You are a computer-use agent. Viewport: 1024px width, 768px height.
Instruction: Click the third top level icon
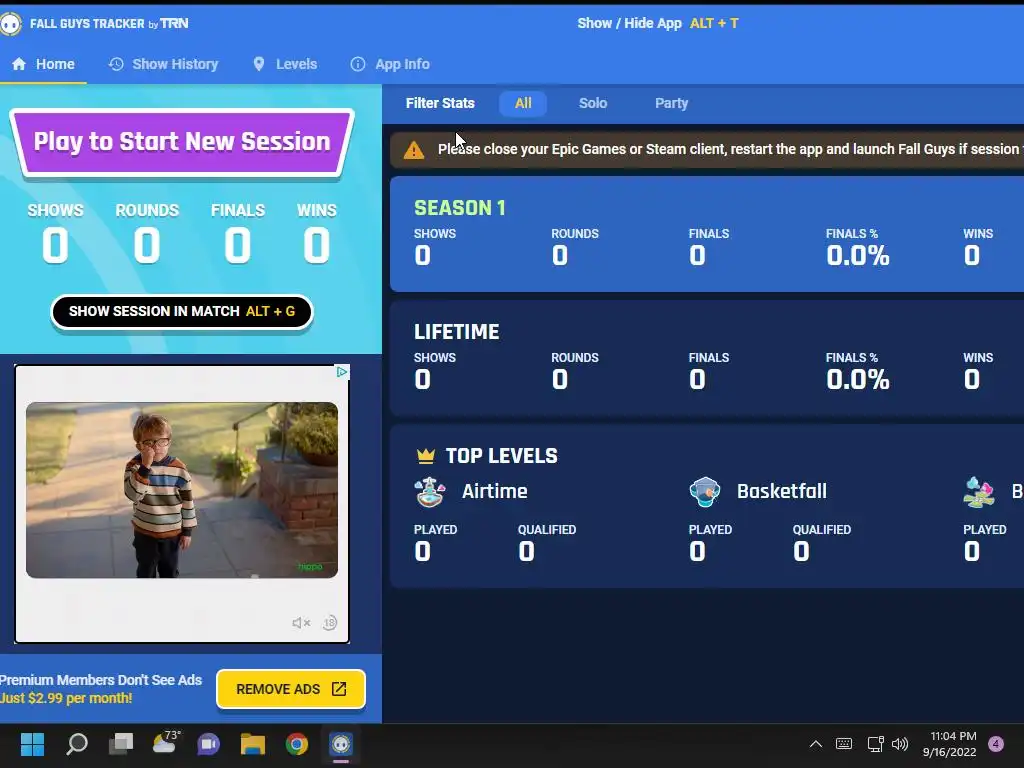[x=979, y=492]
